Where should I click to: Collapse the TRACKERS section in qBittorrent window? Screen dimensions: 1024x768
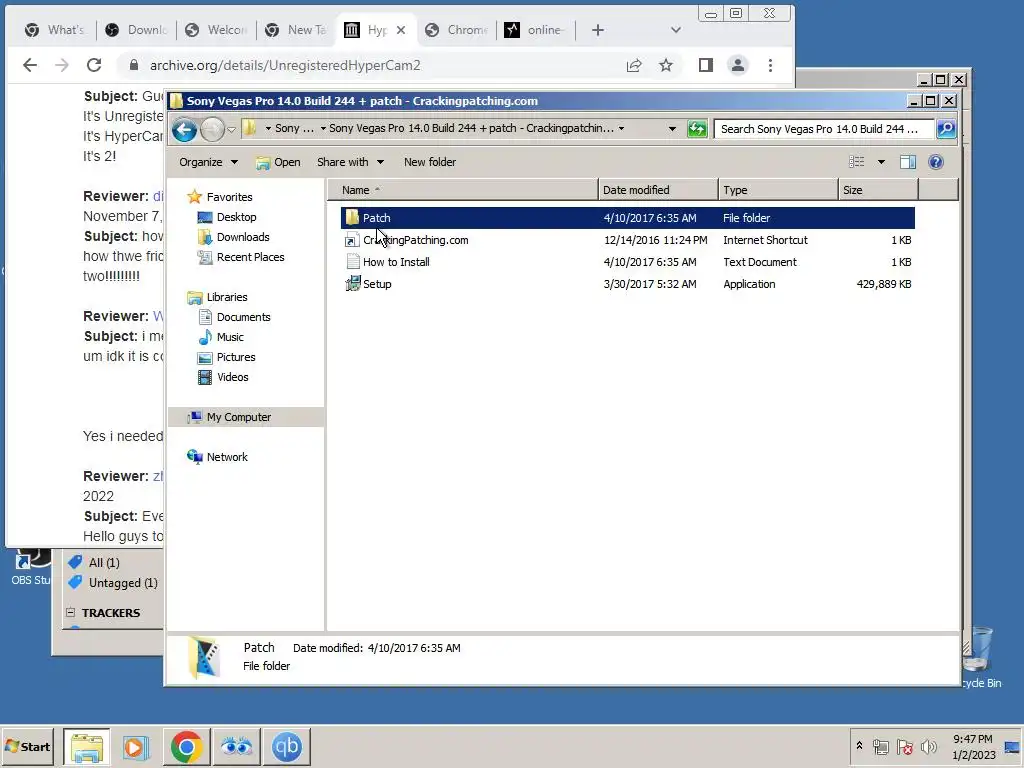71,613
